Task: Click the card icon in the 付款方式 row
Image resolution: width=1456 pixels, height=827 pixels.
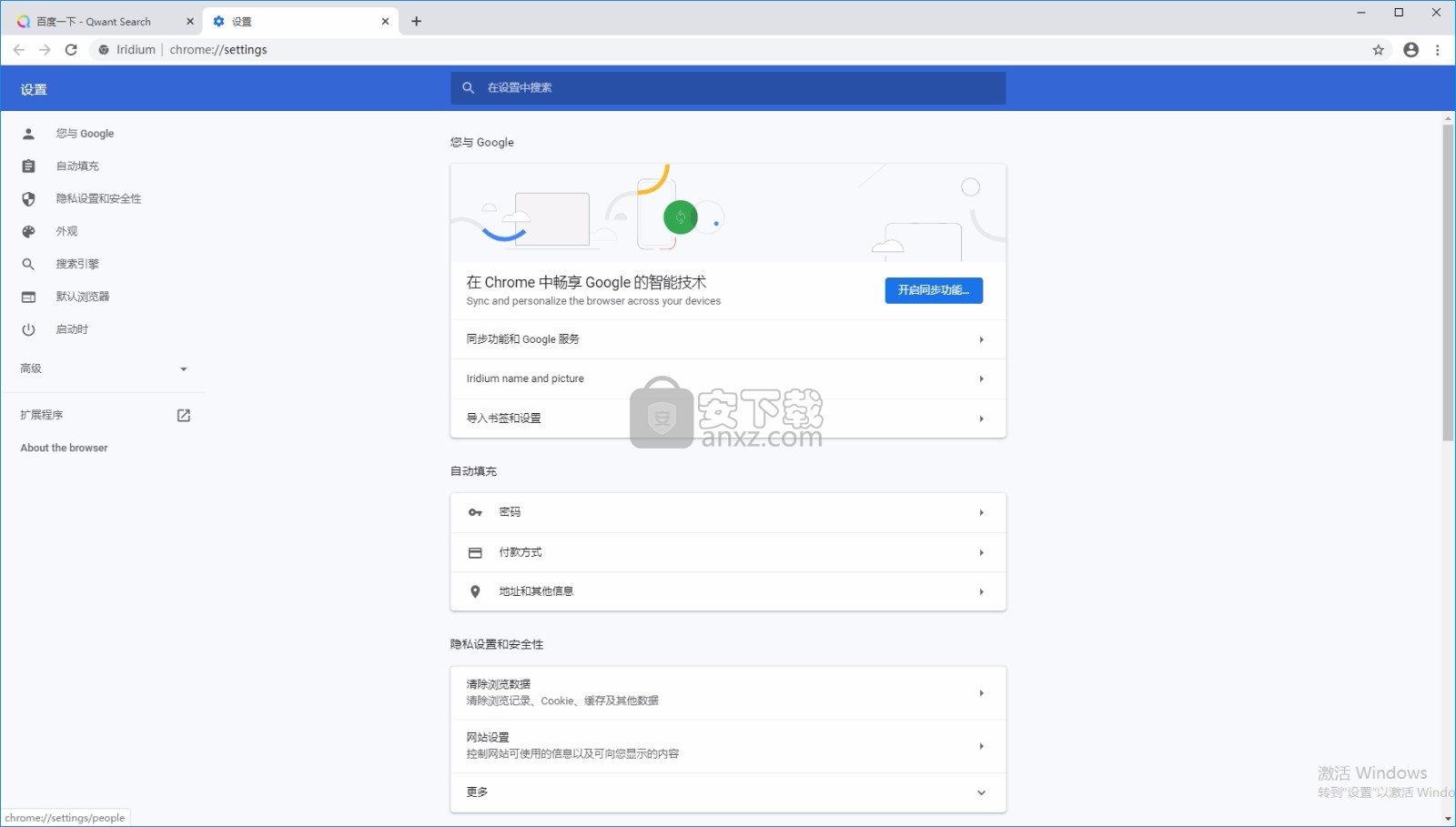Action: (x=475, y=553)
